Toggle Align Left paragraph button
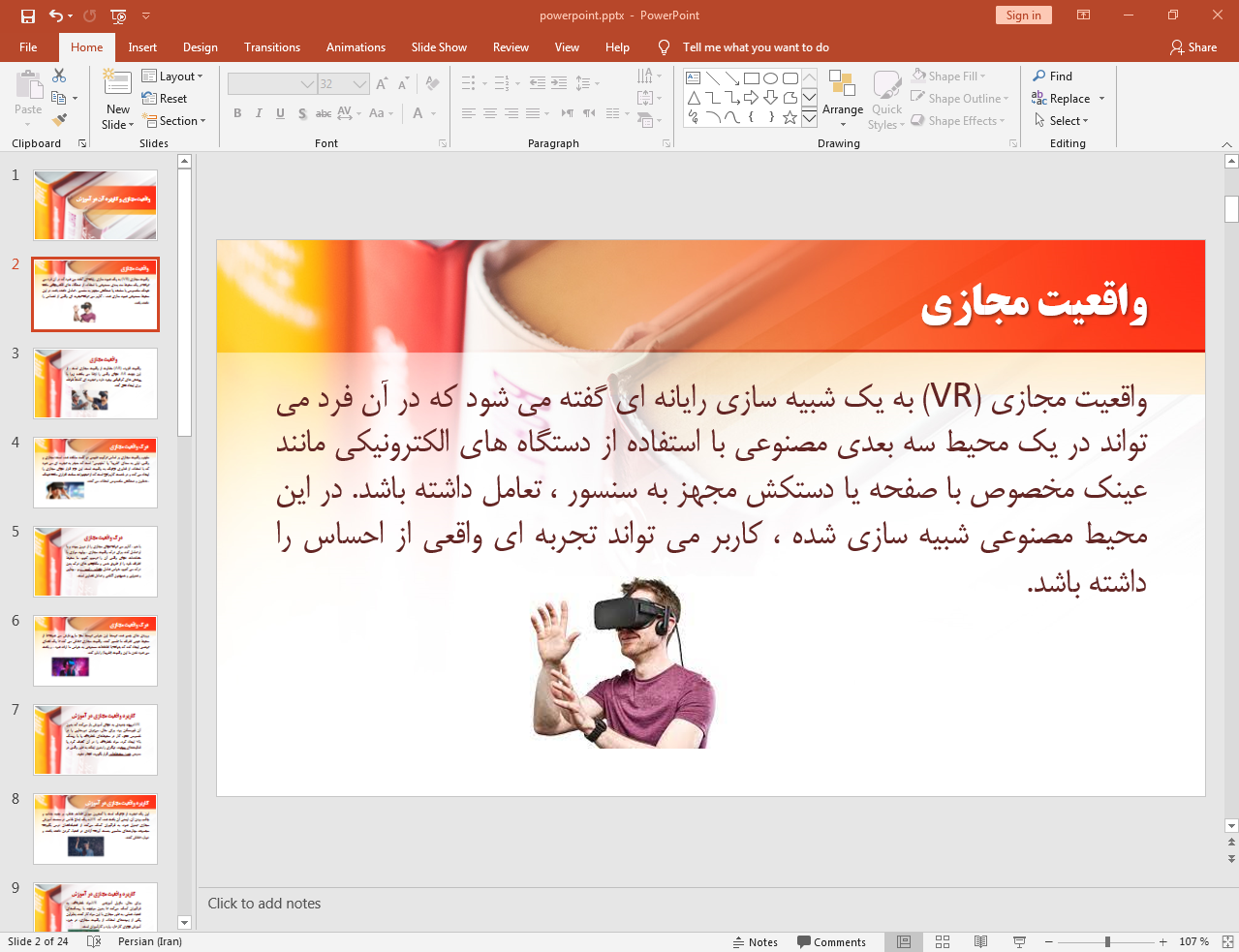 469,113
